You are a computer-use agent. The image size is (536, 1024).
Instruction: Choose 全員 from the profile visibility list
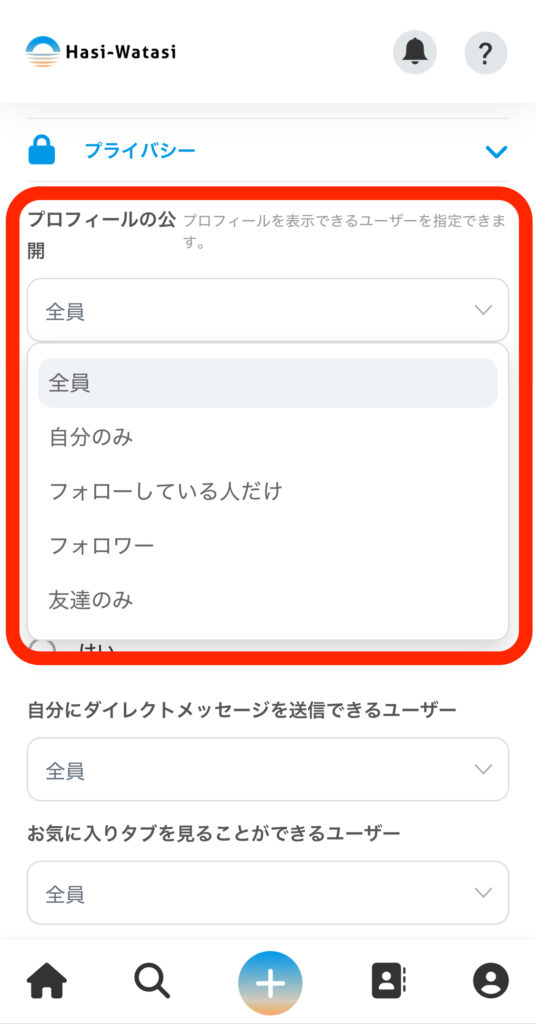(x=268, y=383)
